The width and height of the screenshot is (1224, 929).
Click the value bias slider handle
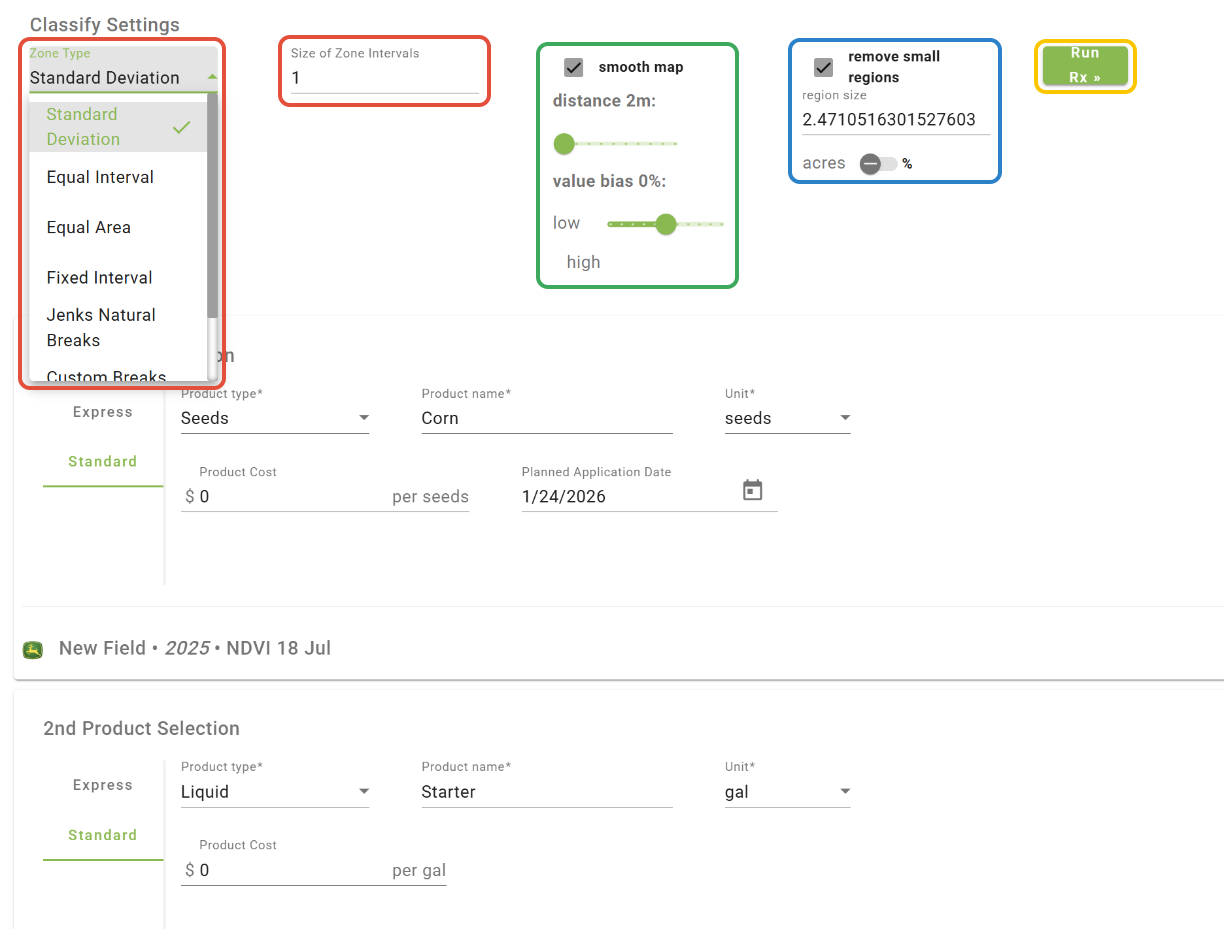click(666, 224)
